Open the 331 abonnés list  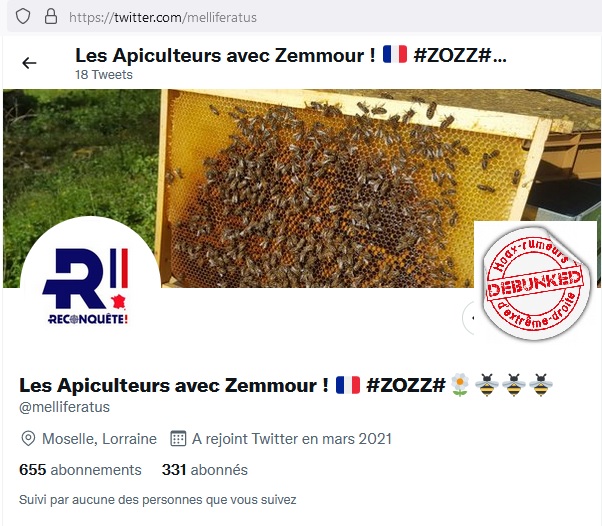click(205, 470)
